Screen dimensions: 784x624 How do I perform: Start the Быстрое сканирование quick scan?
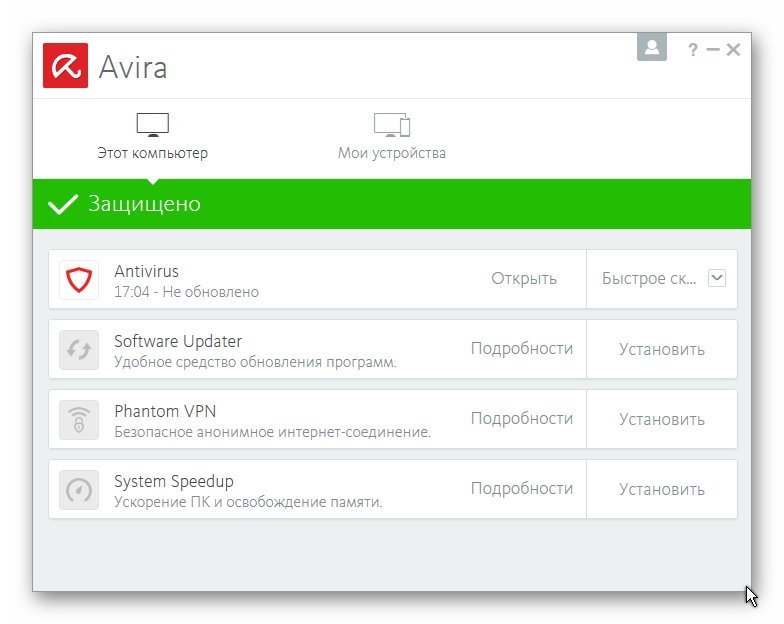pos(649,279)
